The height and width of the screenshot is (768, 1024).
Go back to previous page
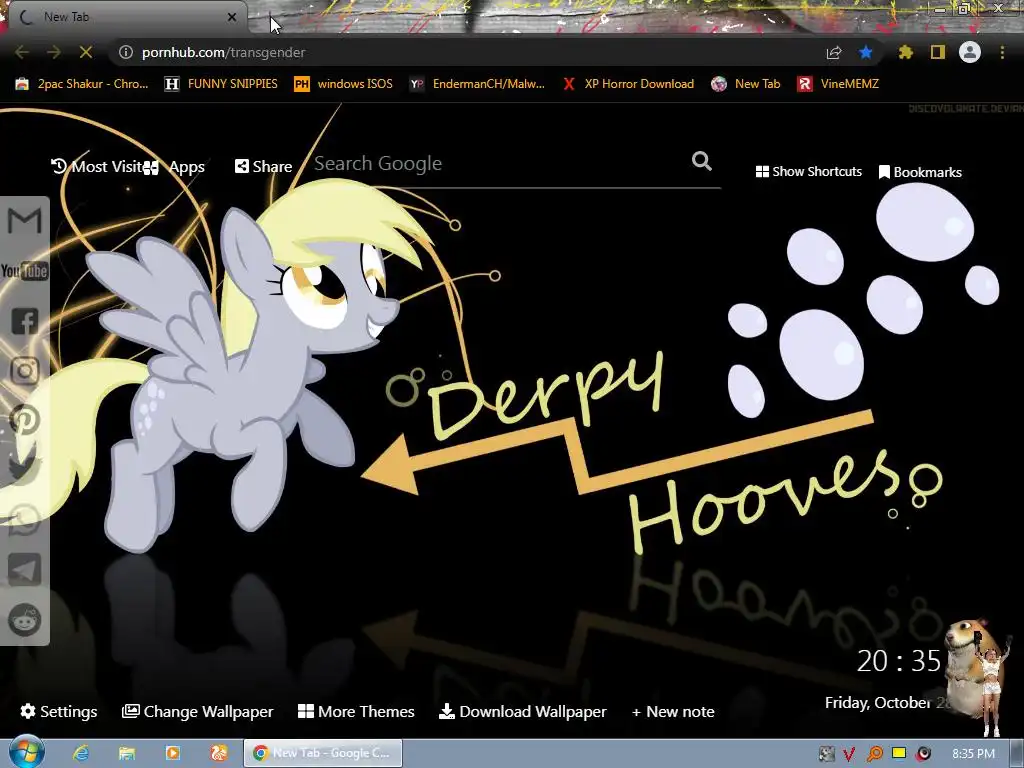pos(22,52)
